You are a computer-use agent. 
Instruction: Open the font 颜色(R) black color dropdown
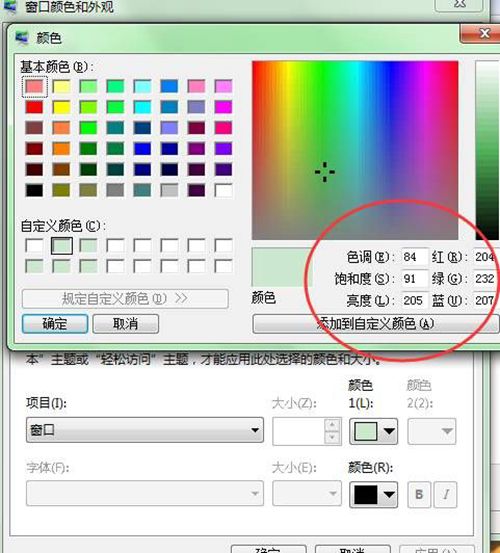click(x=374, y=495)
